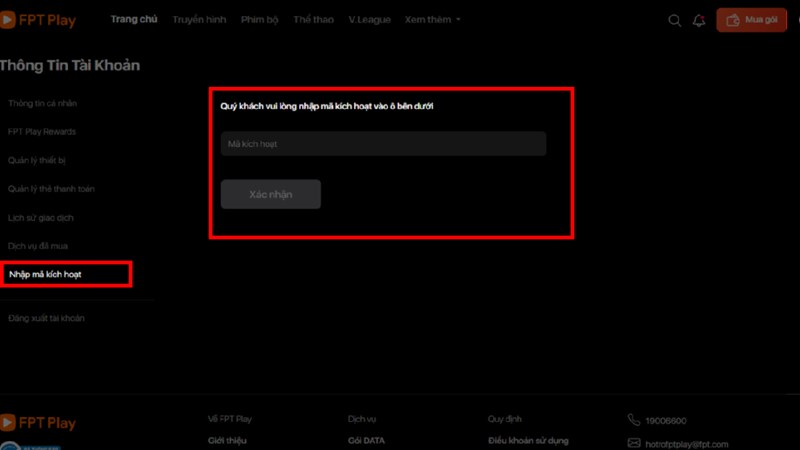Expand the Xem thêm dropdown

(433, 19)
